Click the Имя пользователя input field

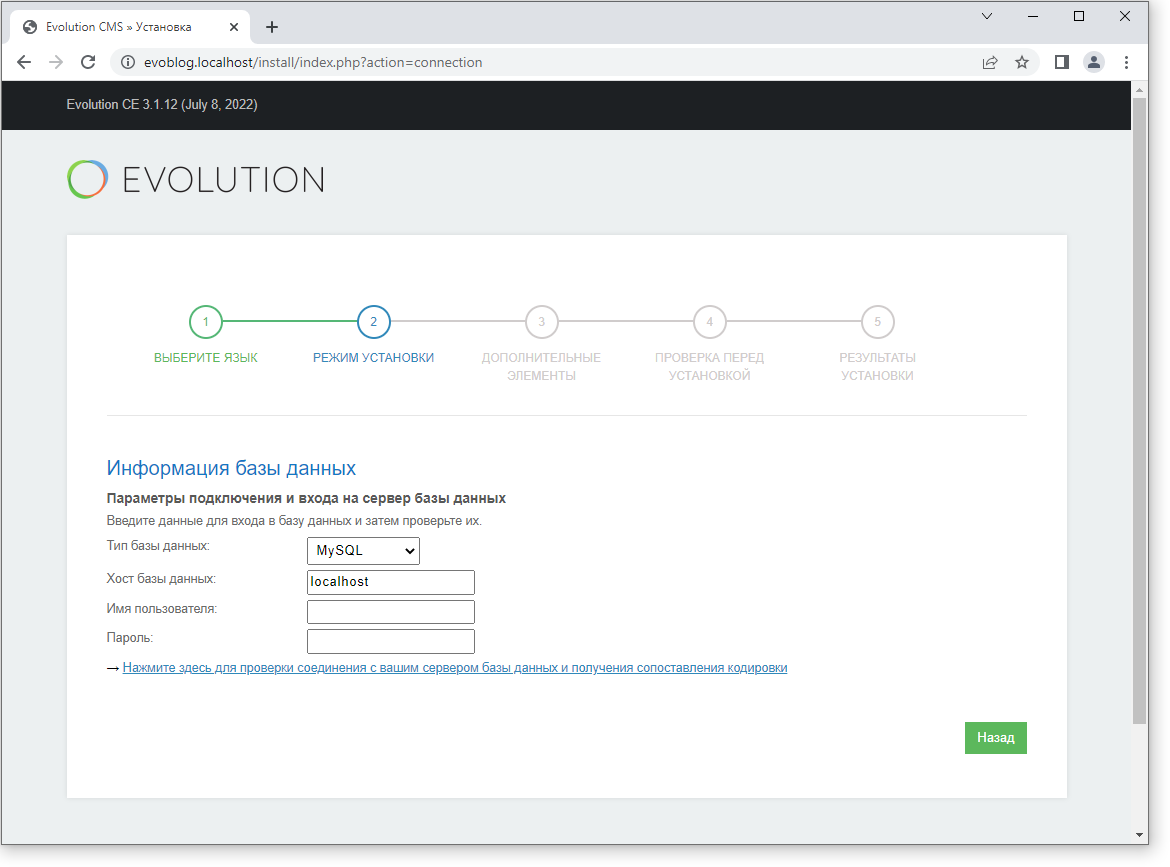(391, 612)
